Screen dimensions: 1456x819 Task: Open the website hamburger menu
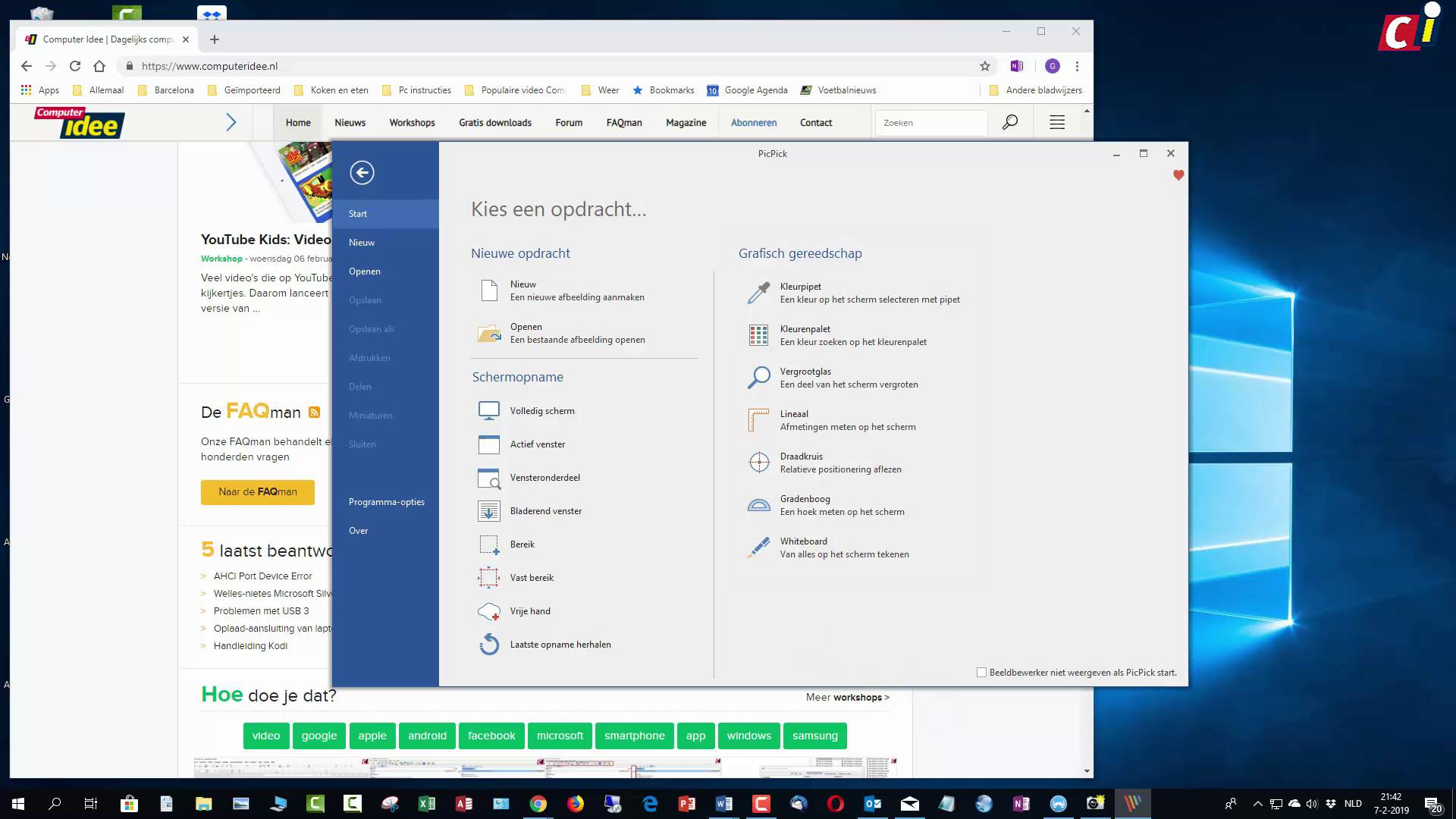point(1057,122)
